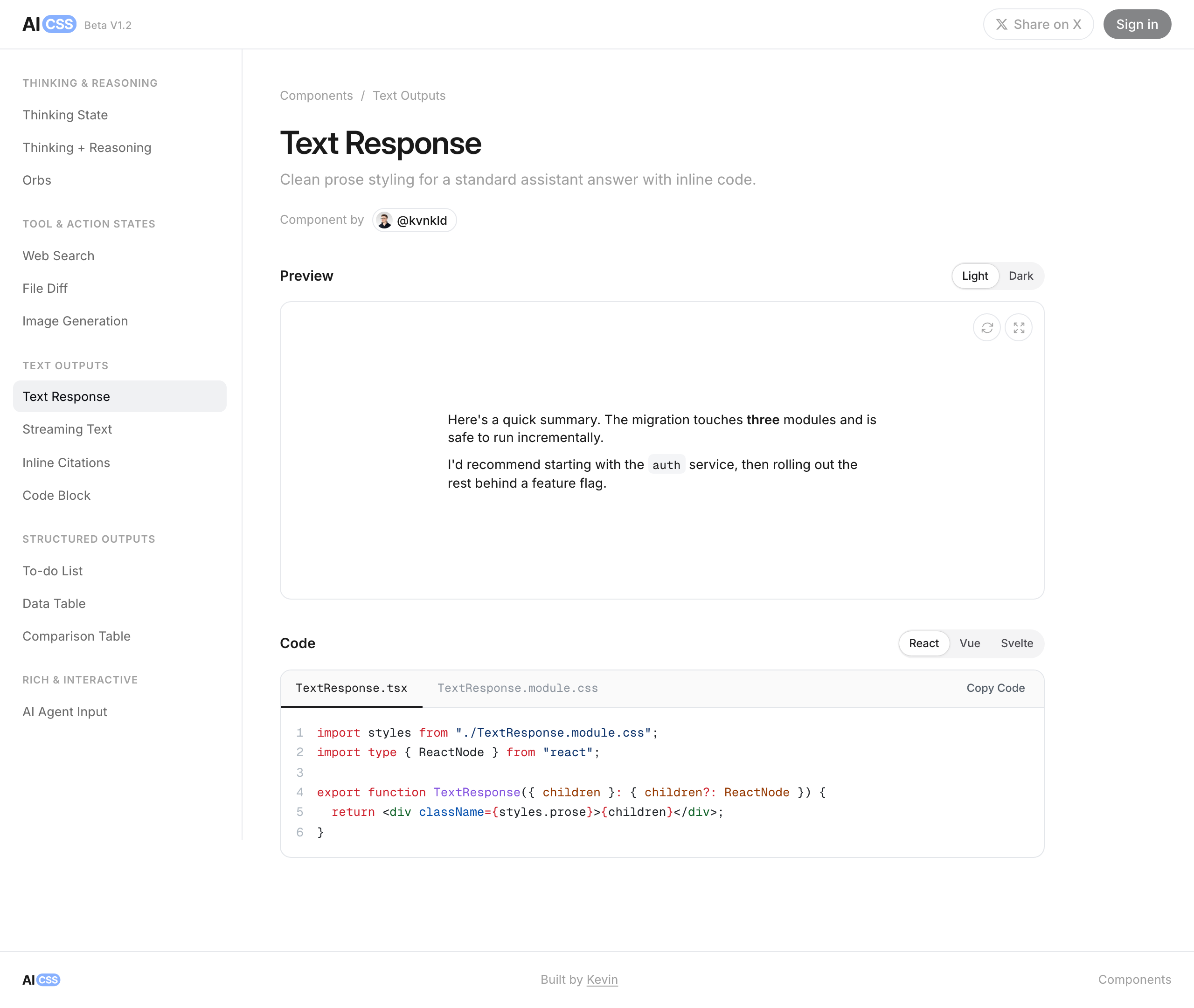
Task: Click the 'Text Response' page heading
Action: coord(380,143)
